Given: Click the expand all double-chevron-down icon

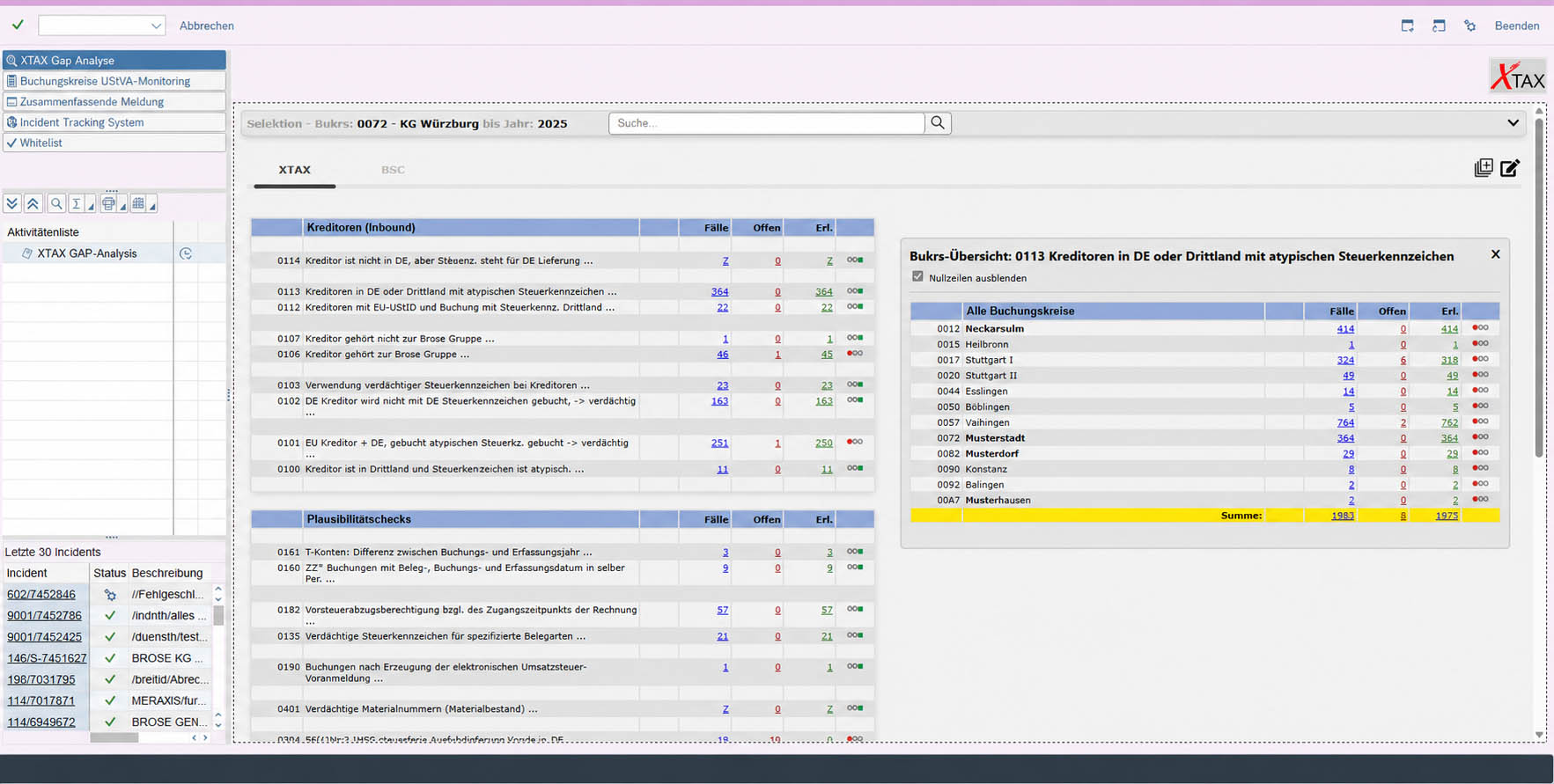Looking at the screenshot, I should click(x=12, y=204).
